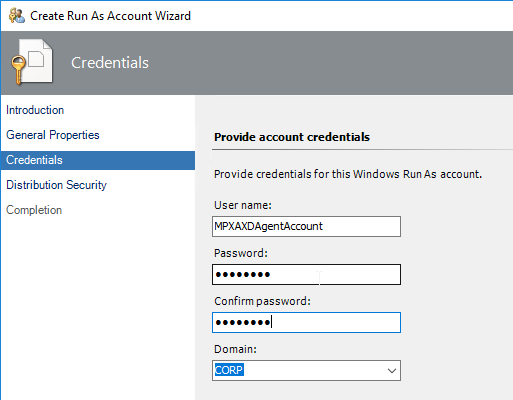Select the highlighted CORP domain text

click(229, 370)
